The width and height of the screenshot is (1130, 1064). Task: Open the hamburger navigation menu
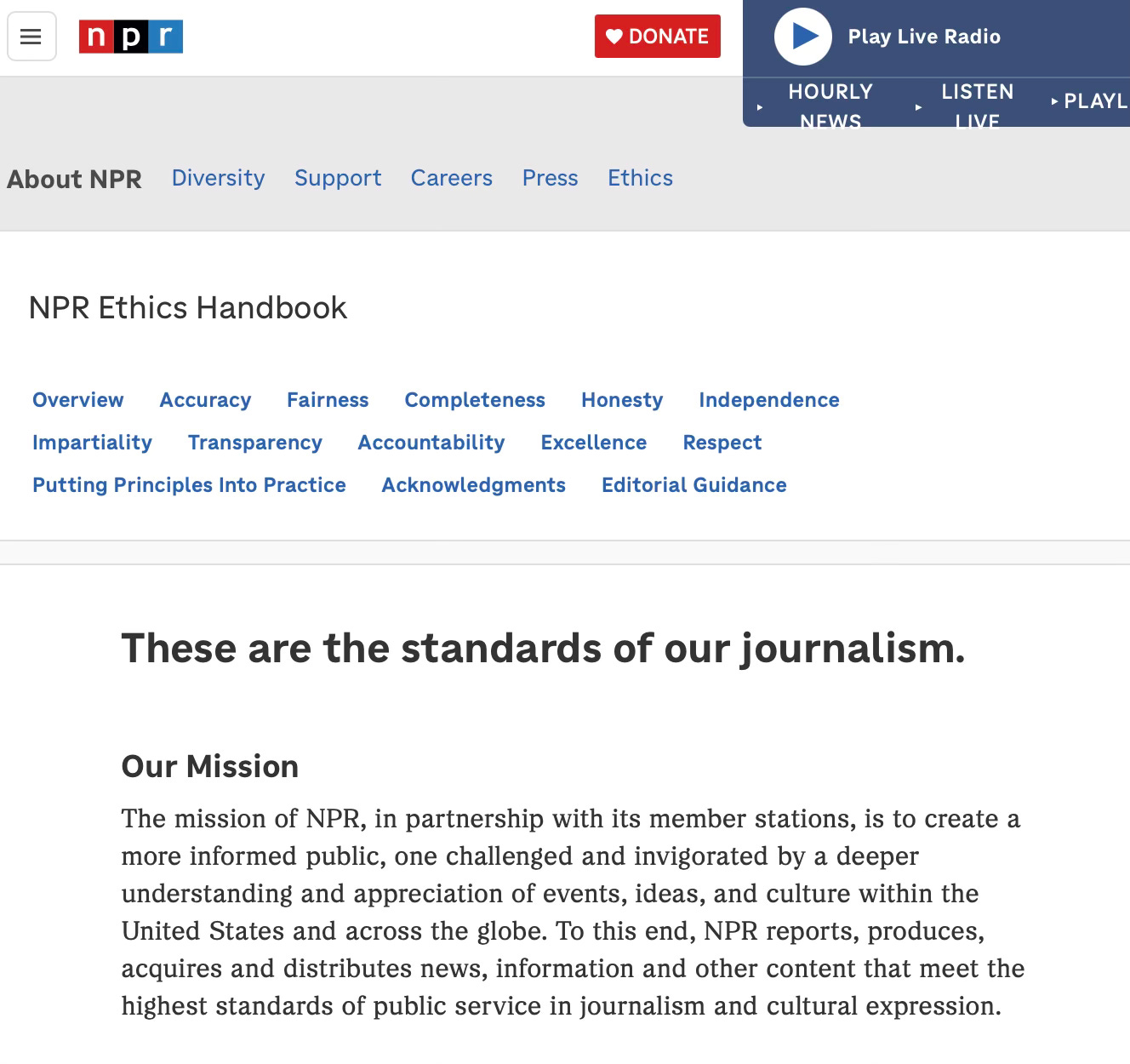(31, 37)
